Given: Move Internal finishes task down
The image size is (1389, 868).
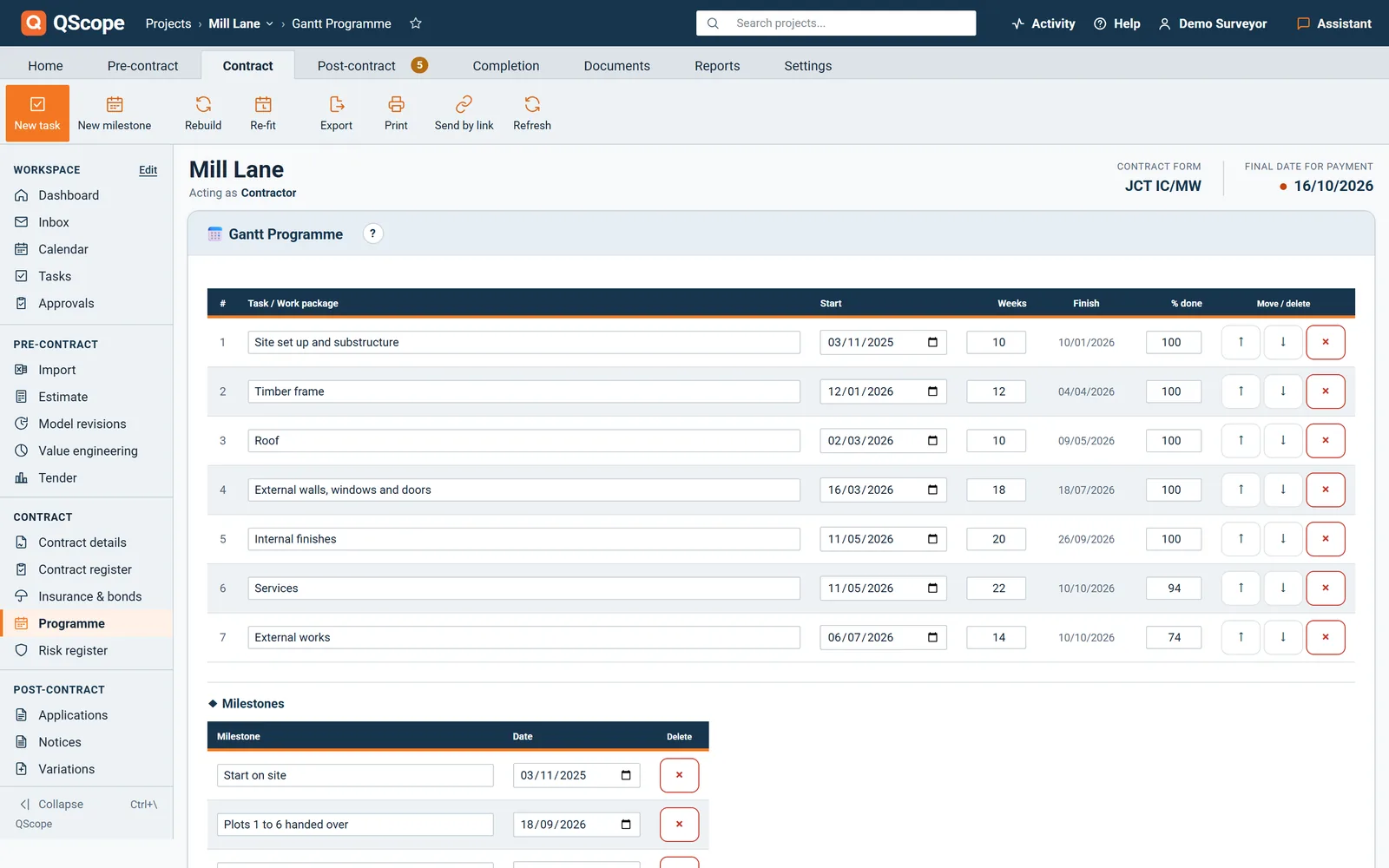Looking at the screenshot, I should coord(1283,539).
